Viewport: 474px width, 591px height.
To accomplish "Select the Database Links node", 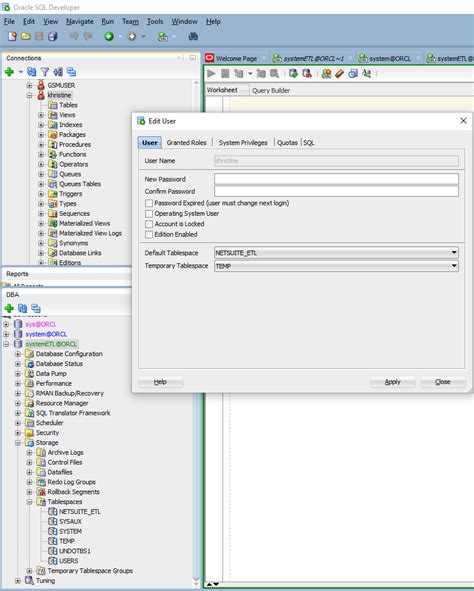I will click(x=80, y=253).
